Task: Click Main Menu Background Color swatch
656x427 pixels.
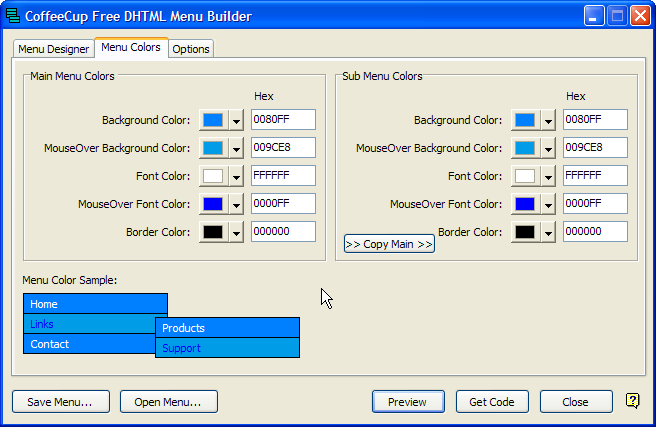Action: coord(212,120)
